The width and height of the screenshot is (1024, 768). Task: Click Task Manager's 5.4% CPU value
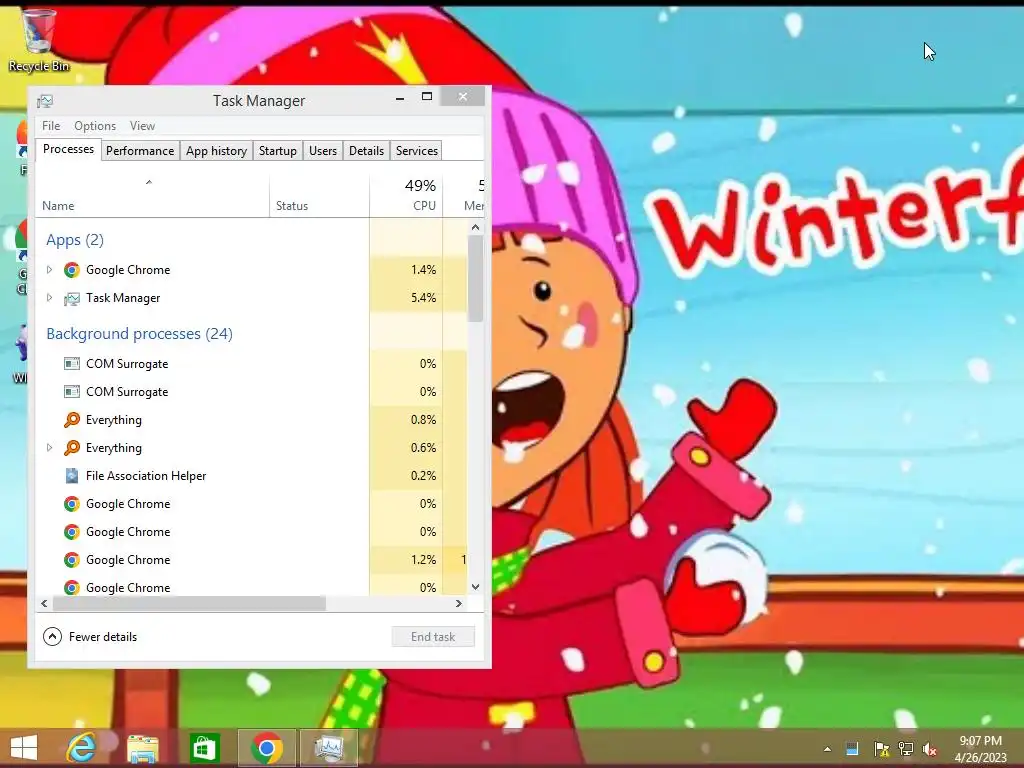coord(423,298)
